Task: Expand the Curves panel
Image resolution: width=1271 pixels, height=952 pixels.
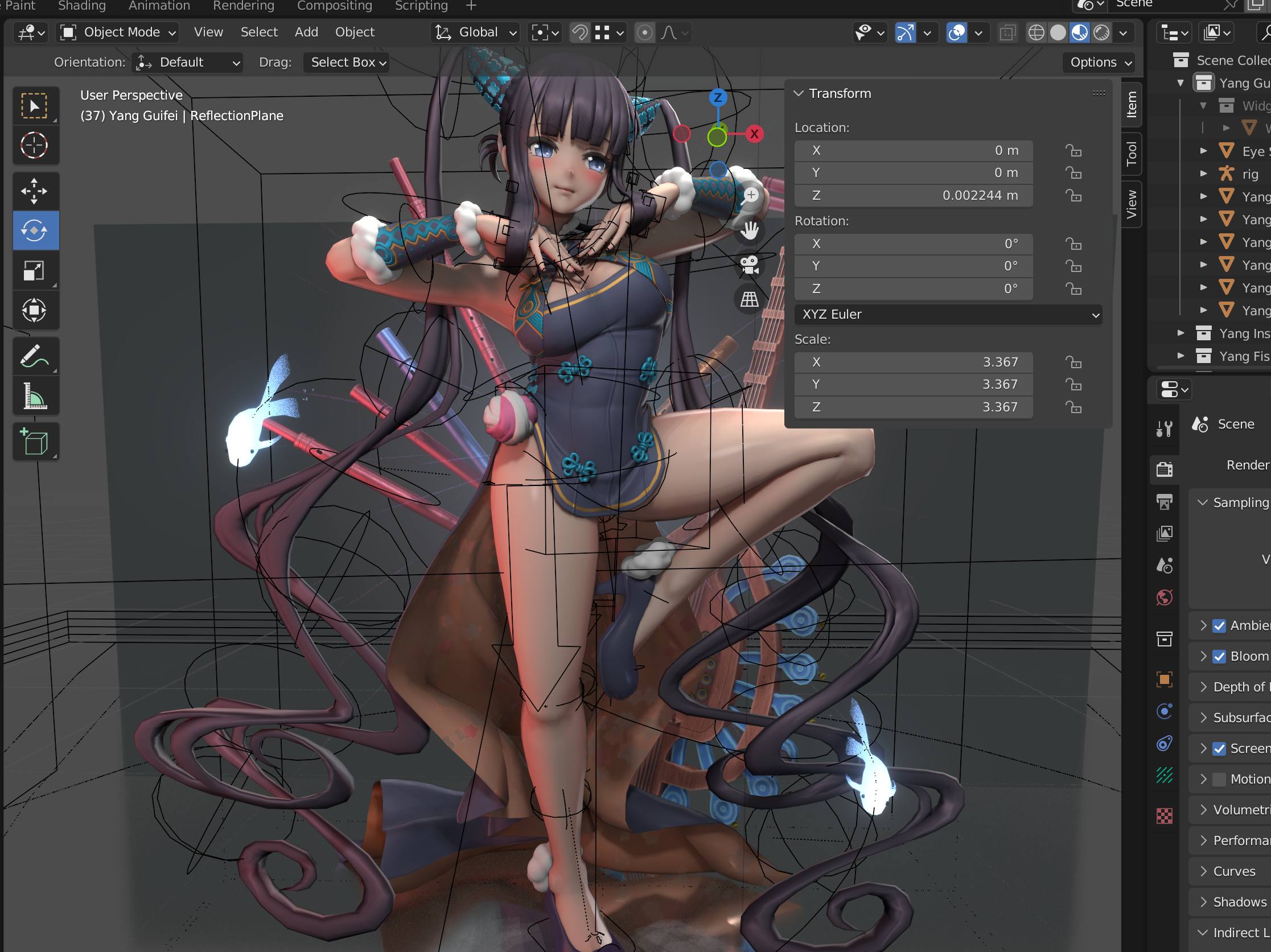Action: [x=1203, y=872]
